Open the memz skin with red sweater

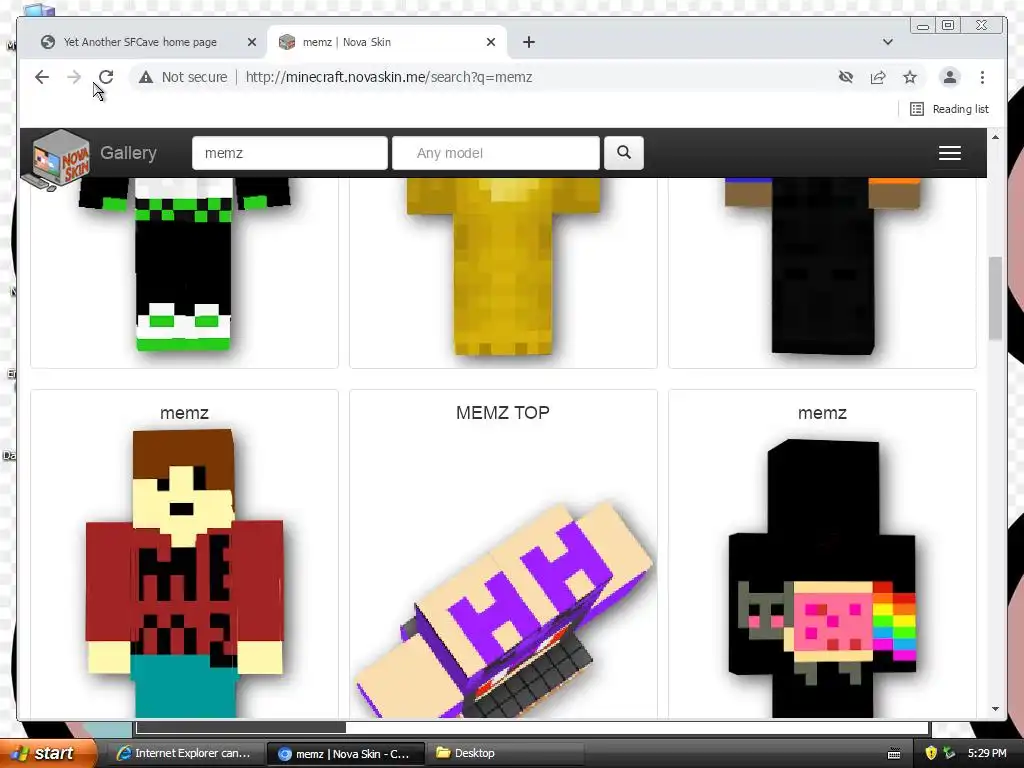tap(184, 571)
